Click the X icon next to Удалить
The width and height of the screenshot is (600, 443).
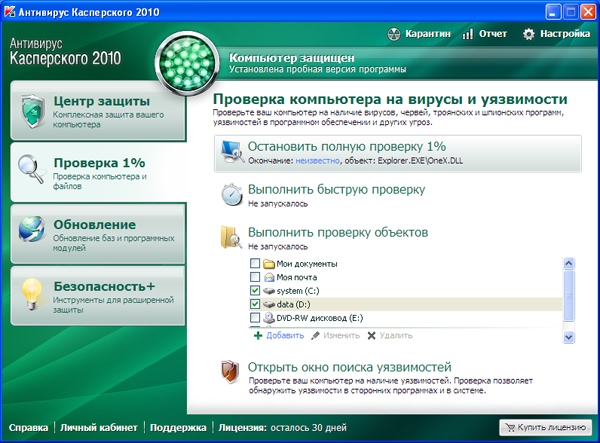pos(371,336)
